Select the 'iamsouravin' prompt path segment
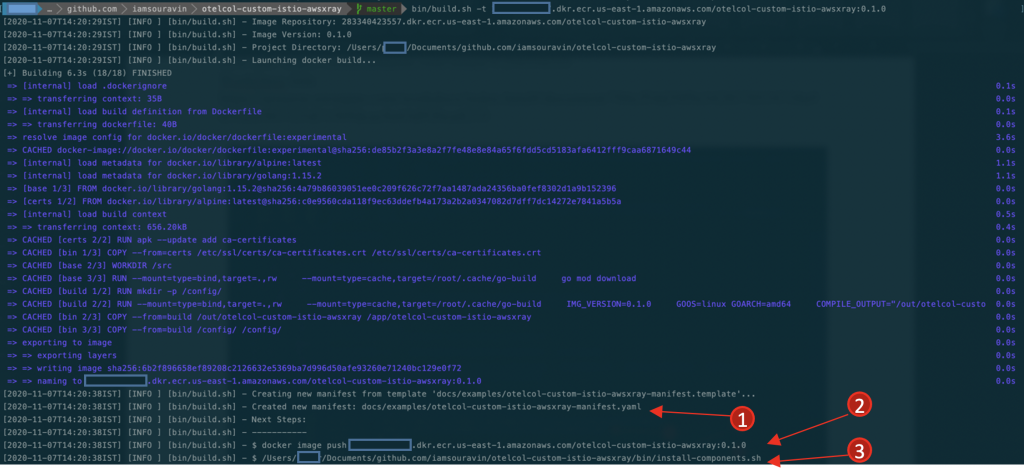The image size is (1024, 468). tap(157, 10)
